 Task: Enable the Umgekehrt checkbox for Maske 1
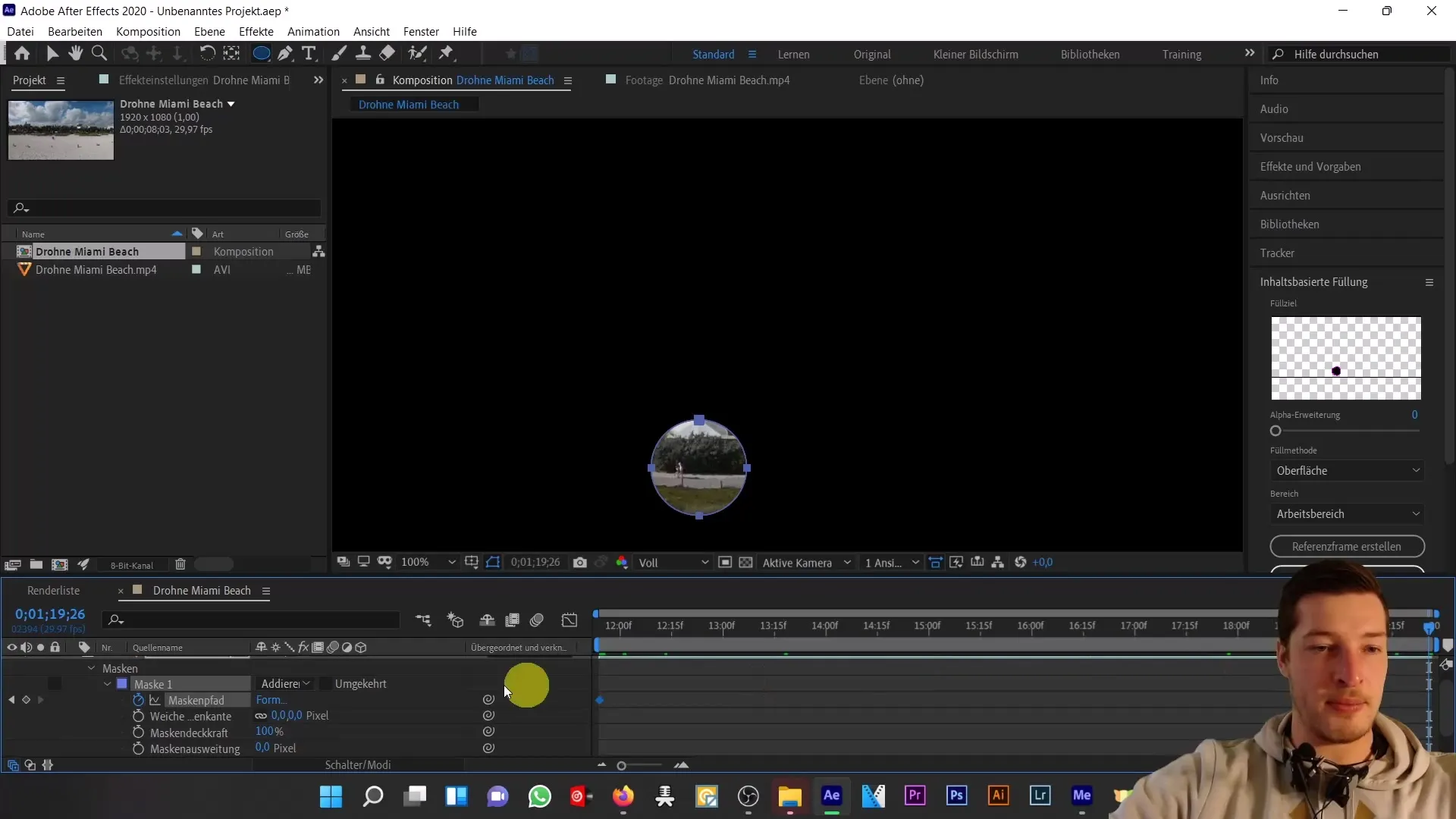325,684
